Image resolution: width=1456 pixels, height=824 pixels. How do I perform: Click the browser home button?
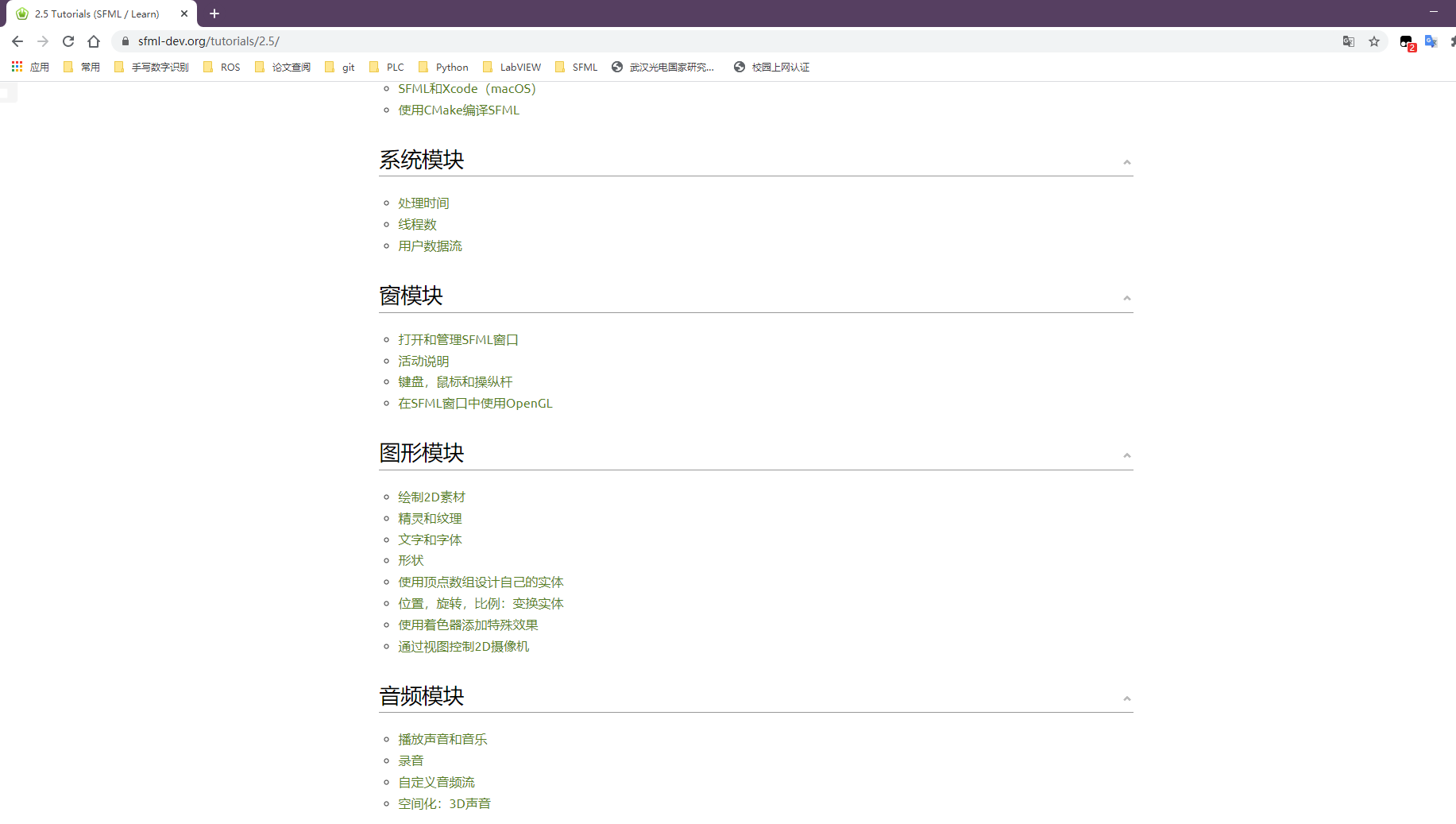pyautogui.click(x=93, y=41)
